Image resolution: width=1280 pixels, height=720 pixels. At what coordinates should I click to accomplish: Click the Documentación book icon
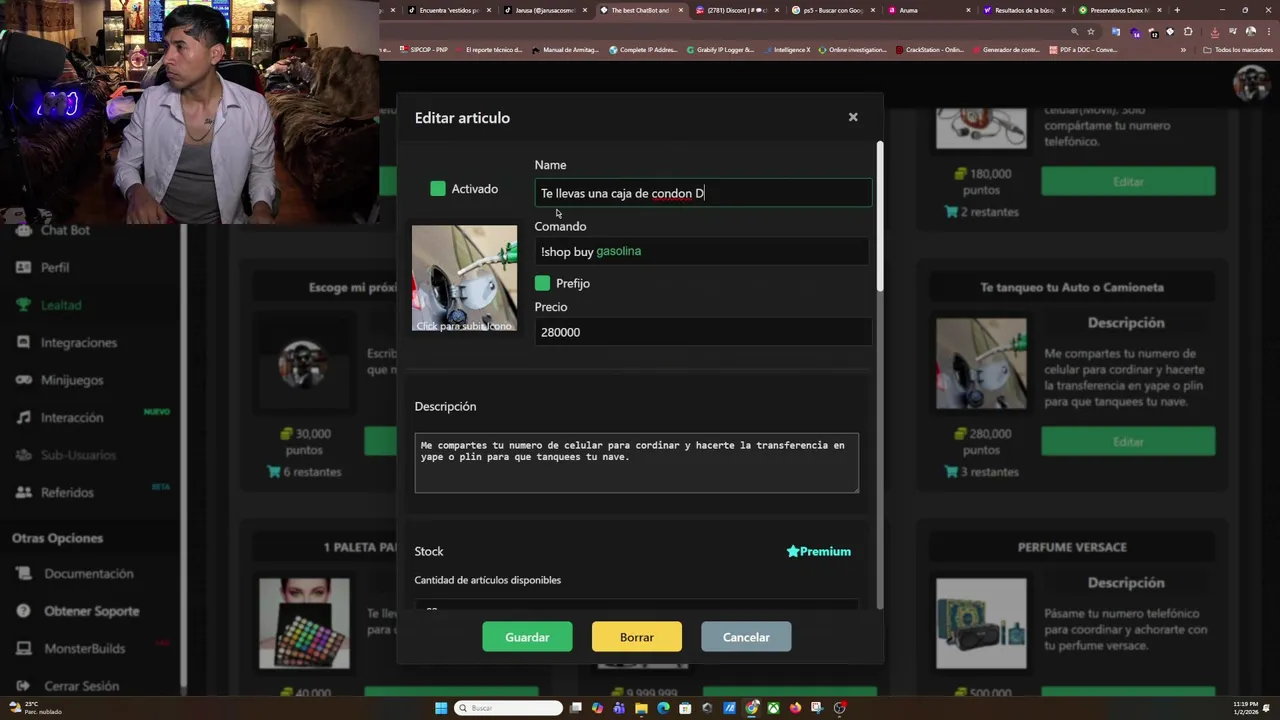23,573
